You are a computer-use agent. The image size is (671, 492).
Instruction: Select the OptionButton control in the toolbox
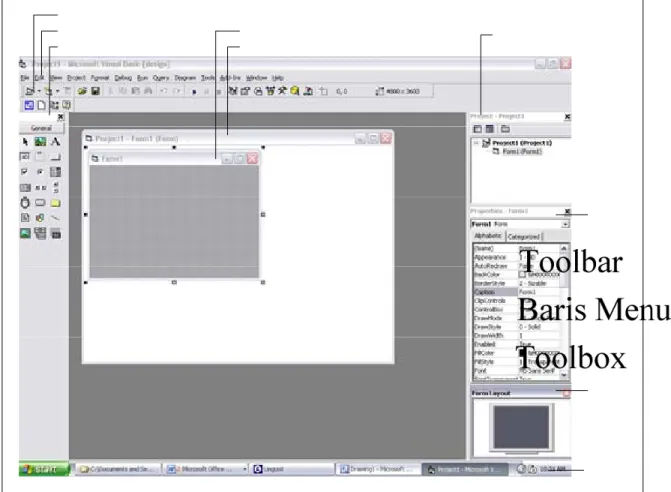(40, 172)
